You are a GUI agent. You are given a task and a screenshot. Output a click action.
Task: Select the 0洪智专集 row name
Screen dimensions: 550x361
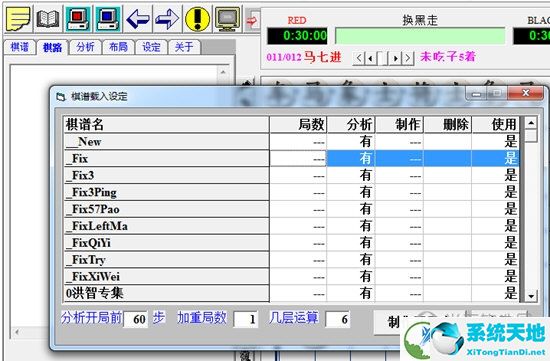click(166, 293)
